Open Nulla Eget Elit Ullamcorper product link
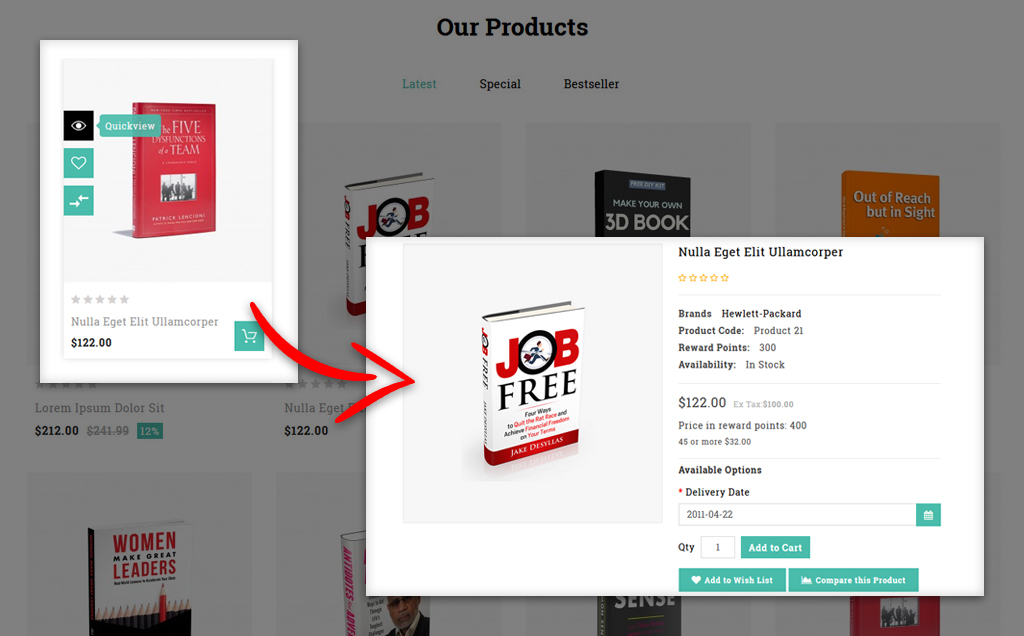This screenshot has width=1024, height=636. point(145,321)
